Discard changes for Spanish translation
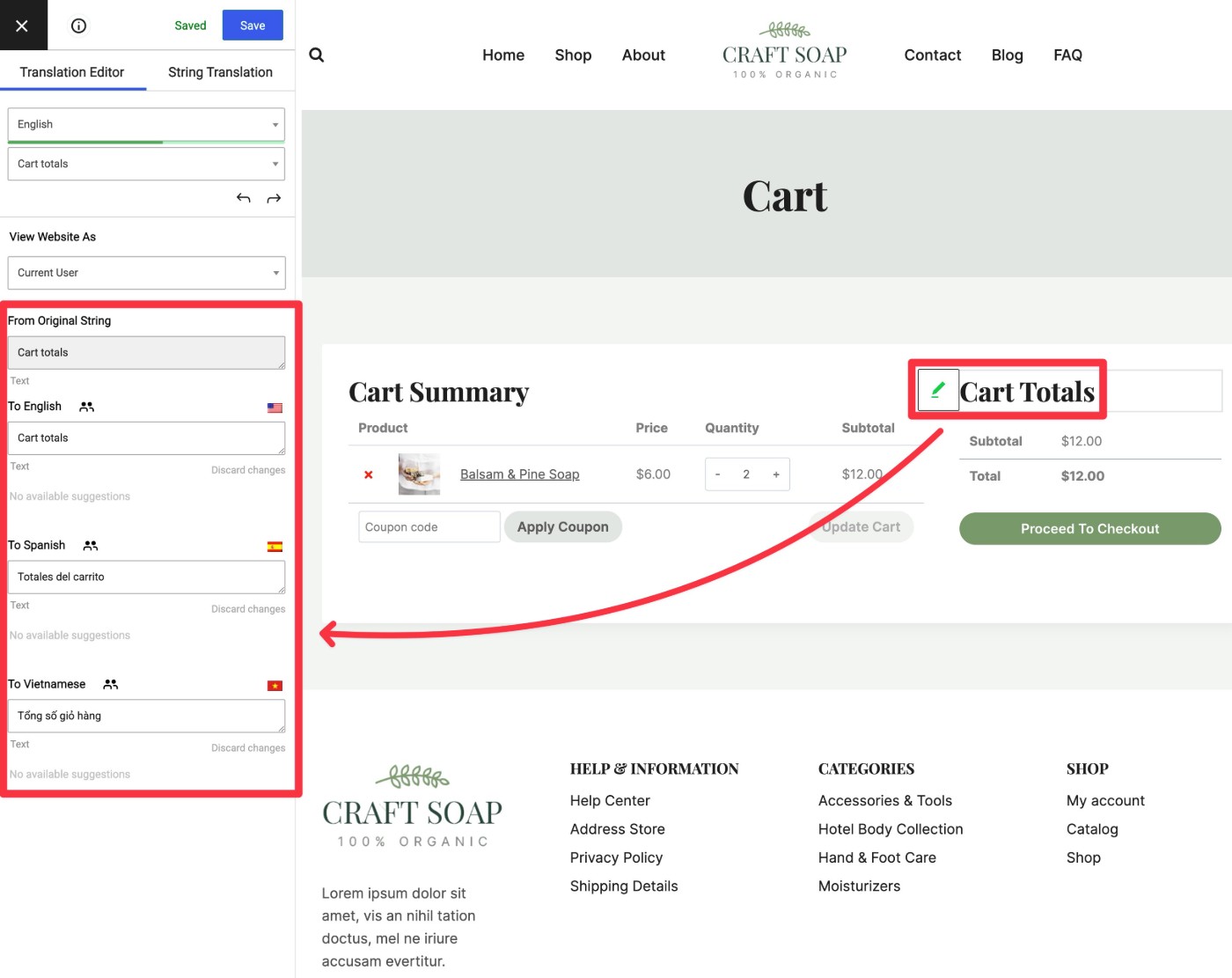The height and width of the screenshot is (978, 1232). click(x=248, y=609)
